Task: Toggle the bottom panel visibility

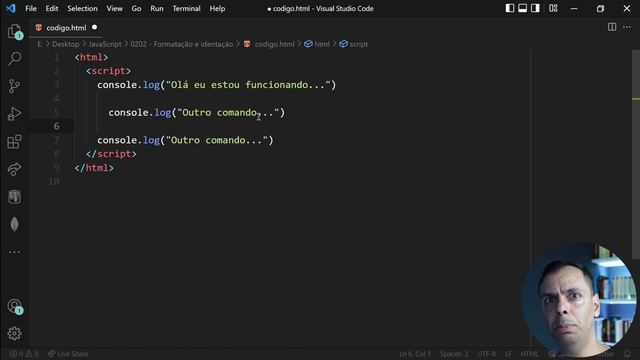Action: [x=522, y=8]
